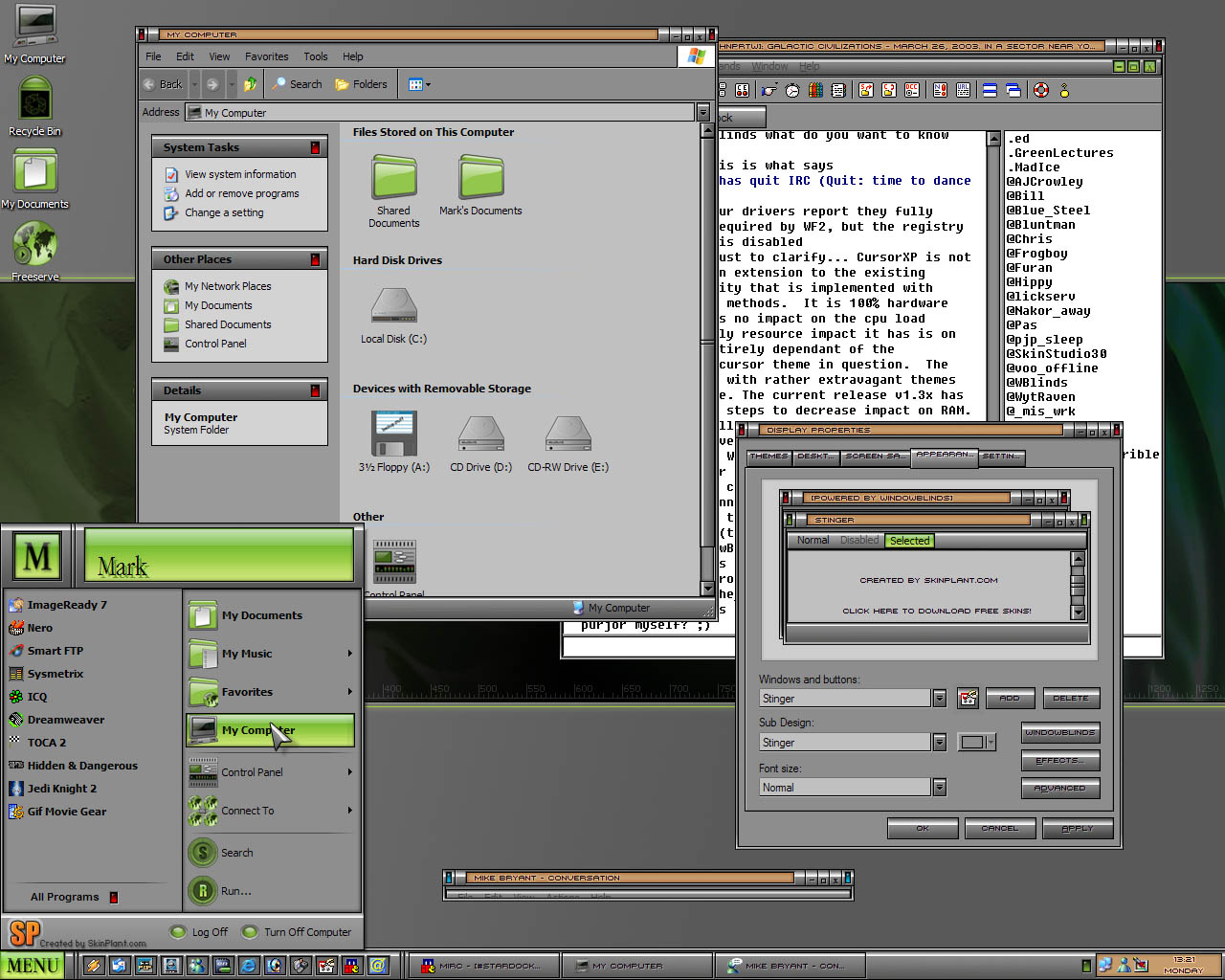Open the Font size dropdown
The height and width of the screenshot is (980, 1225).
(939, 788)
